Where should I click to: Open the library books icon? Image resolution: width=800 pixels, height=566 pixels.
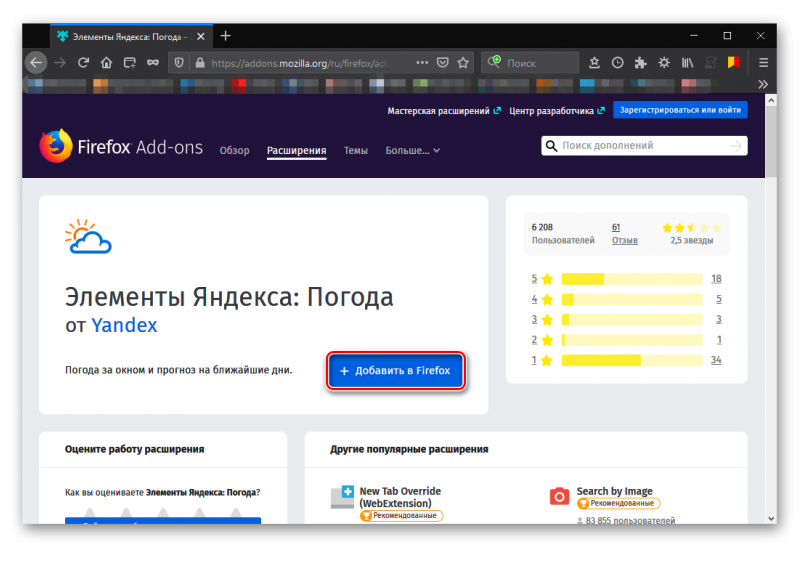(x=687, y=63)
